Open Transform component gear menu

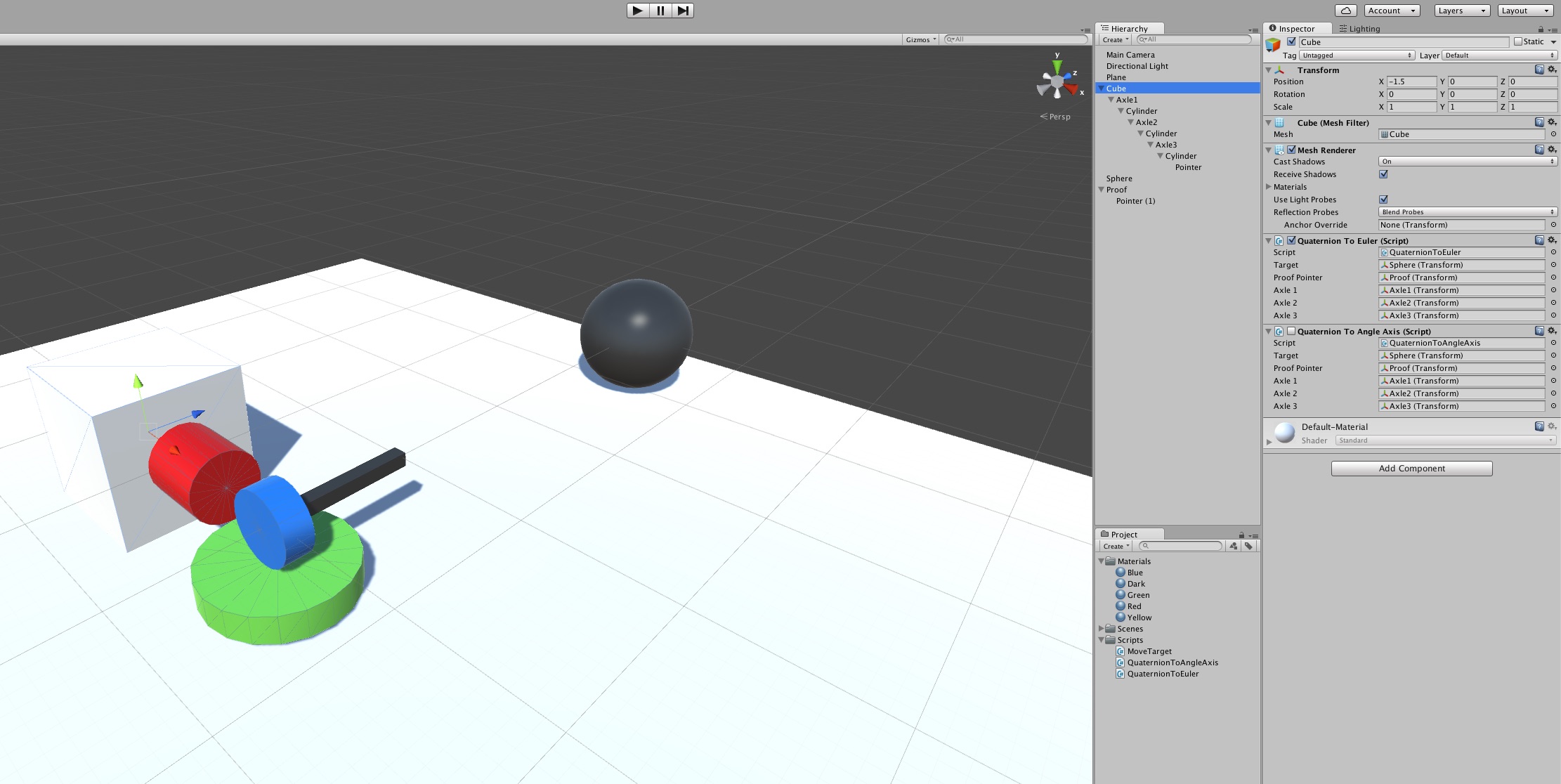(x=1552, y=70)
